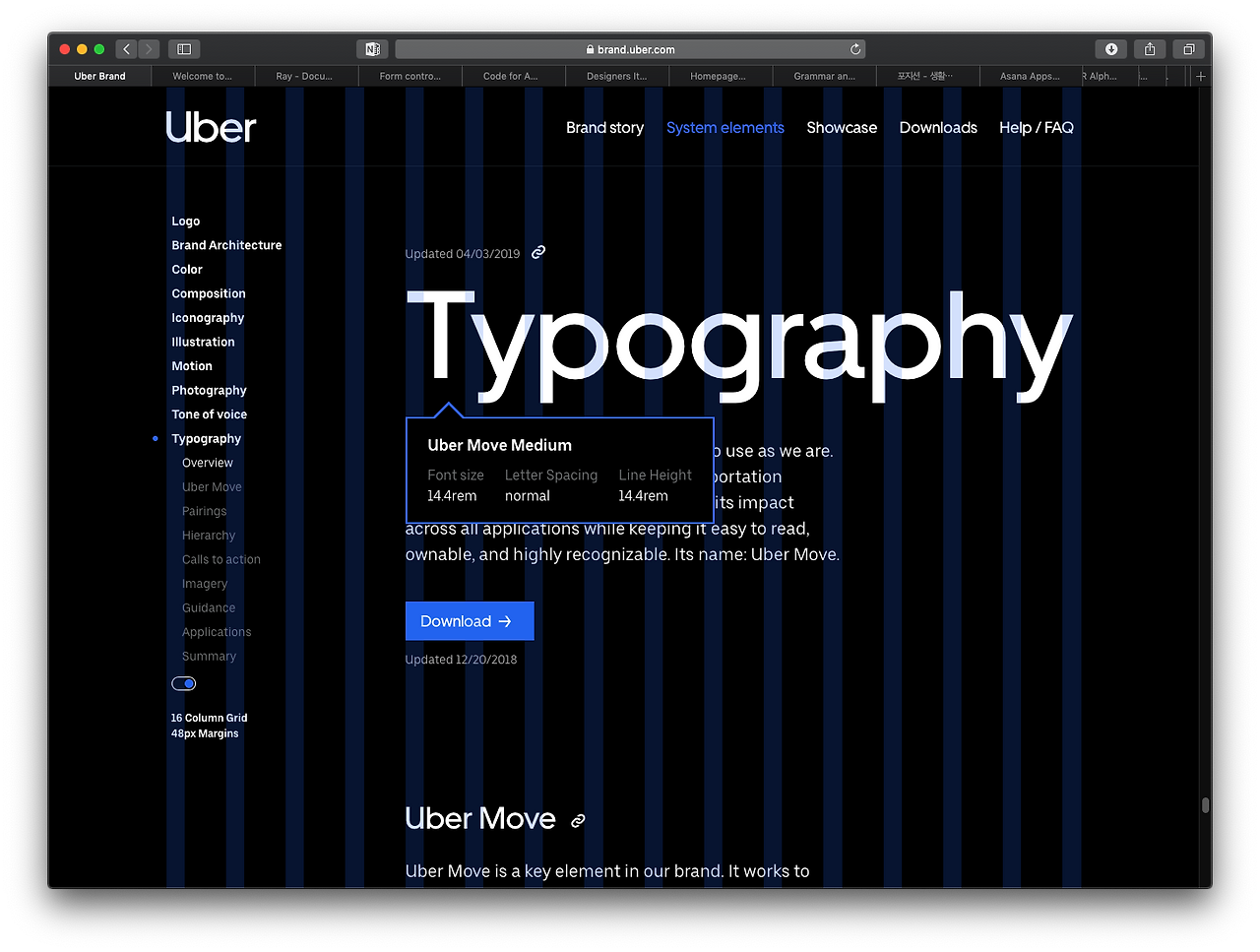Go to the Brand Architecture section
Screen dimensions: 1260x952
226,245
